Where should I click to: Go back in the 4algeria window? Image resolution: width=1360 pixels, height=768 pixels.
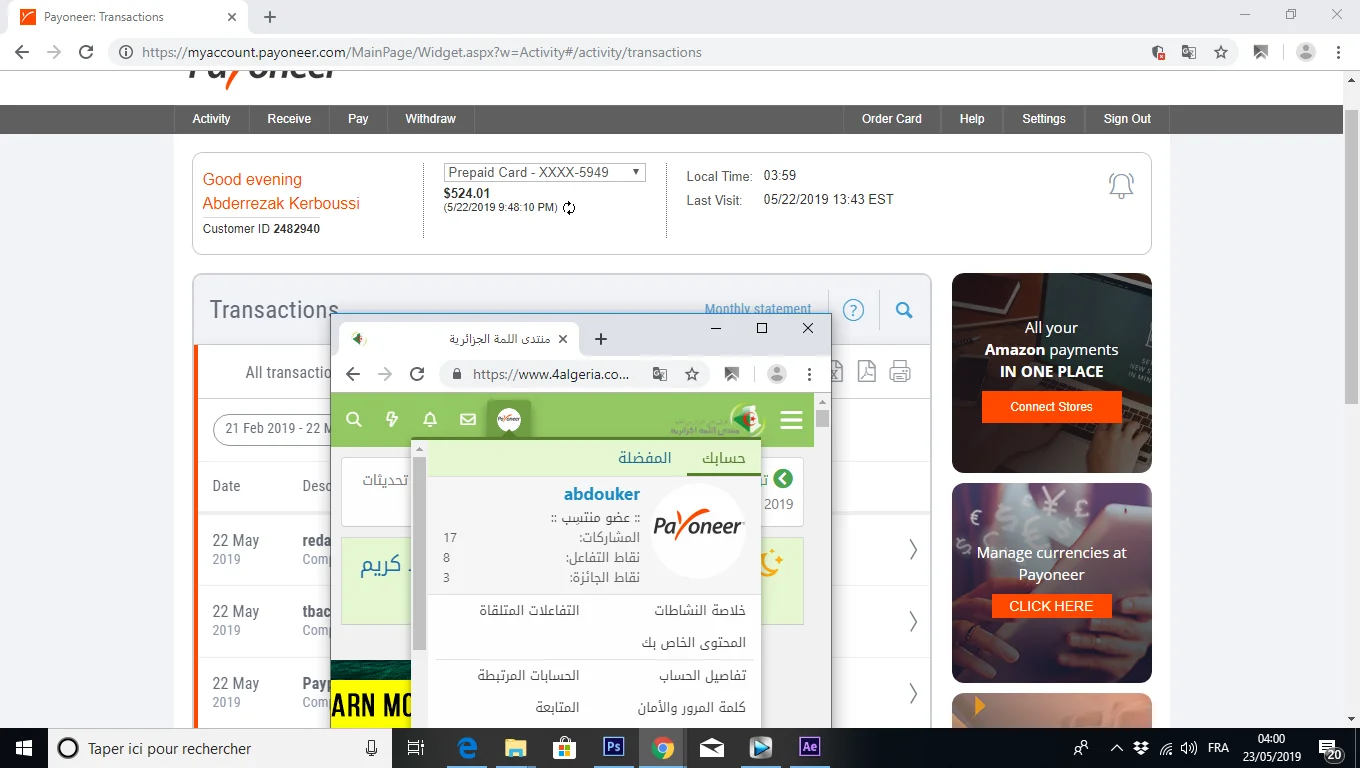(x=353, y=374)
